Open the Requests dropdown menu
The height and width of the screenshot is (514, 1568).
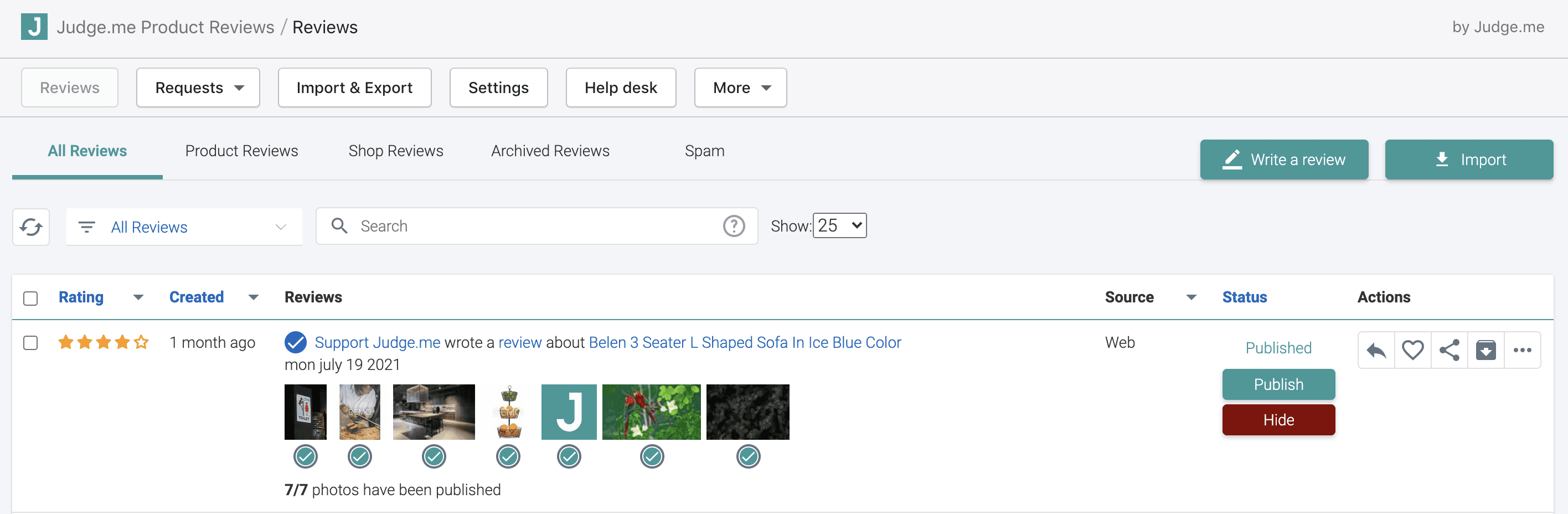coord(198,88)
